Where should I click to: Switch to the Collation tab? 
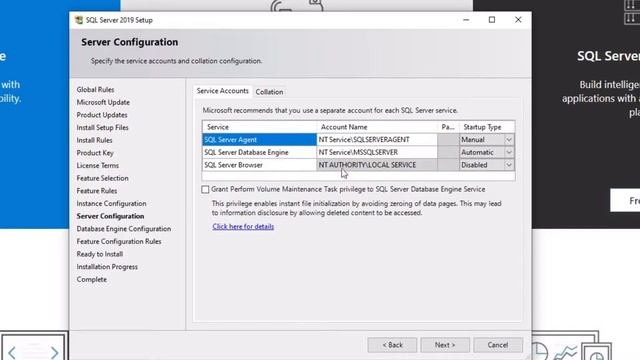(269, 92)
